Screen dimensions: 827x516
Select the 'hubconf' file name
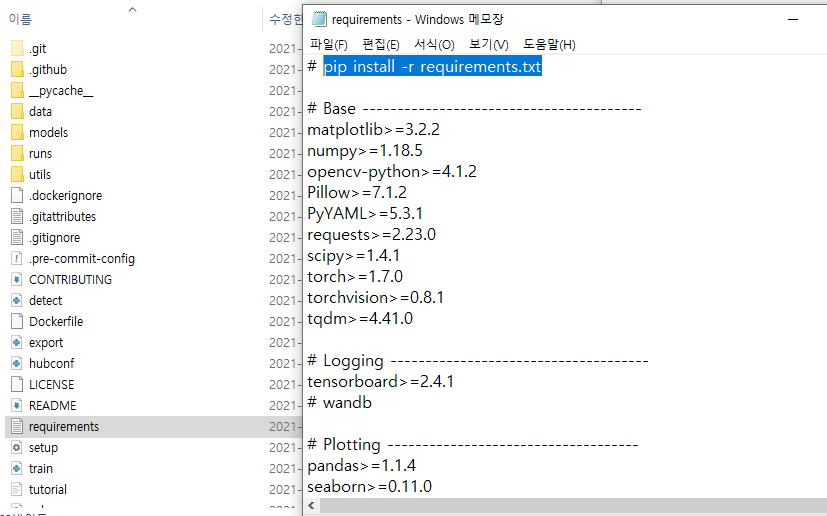52,364
